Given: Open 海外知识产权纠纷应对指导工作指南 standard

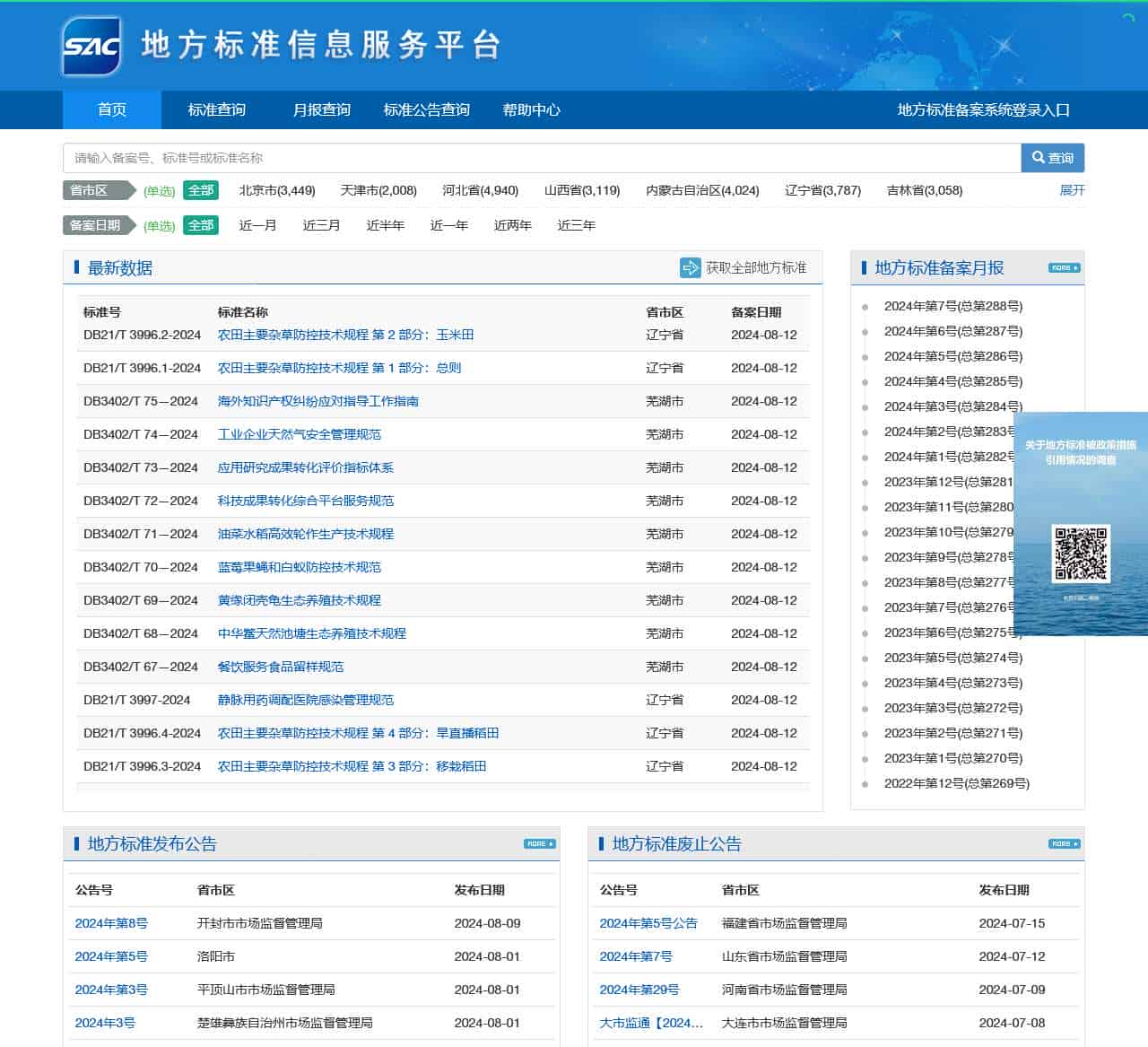Looking at the screenshot, I should click(317, 401).
